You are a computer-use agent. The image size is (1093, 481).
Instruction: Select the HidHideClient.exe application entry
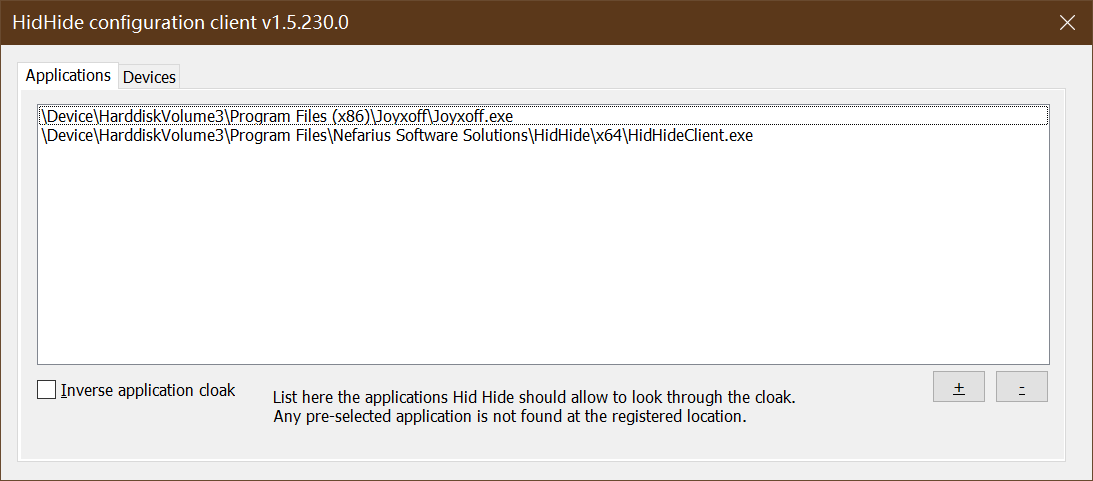(x=396, y=135)
